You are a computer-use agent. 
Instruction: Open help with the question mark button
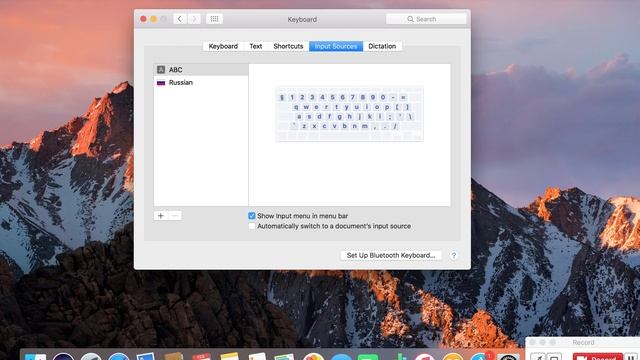[x=453, y=256]
